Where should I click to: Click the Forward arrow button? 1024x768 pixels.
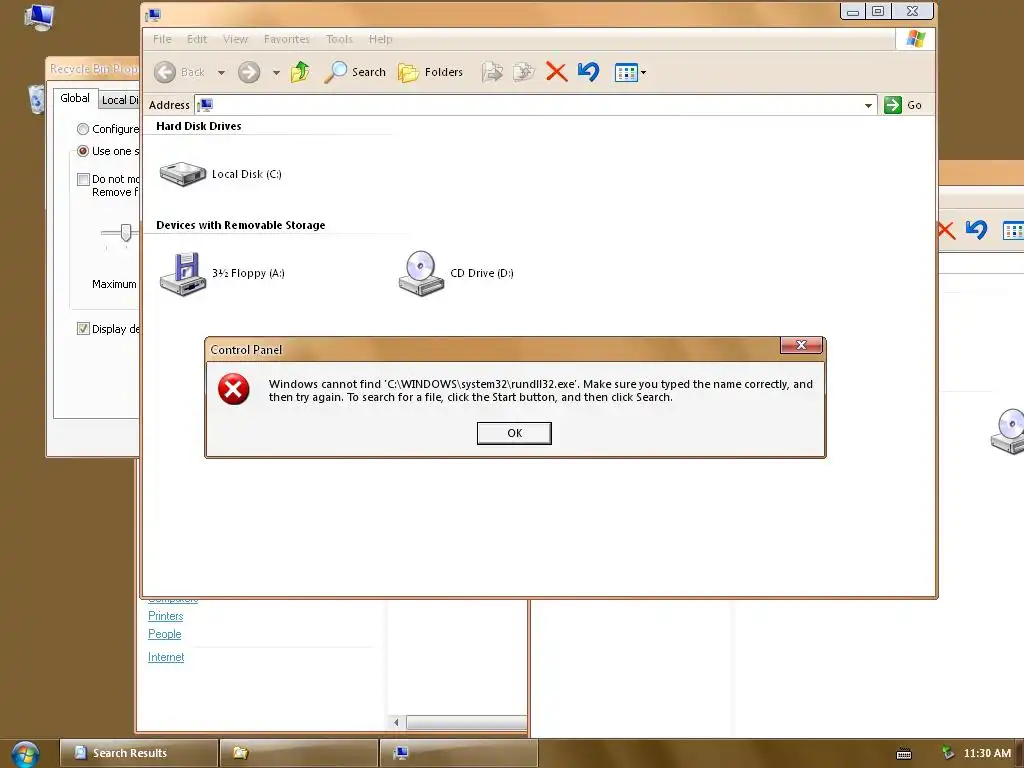[249, 72]
